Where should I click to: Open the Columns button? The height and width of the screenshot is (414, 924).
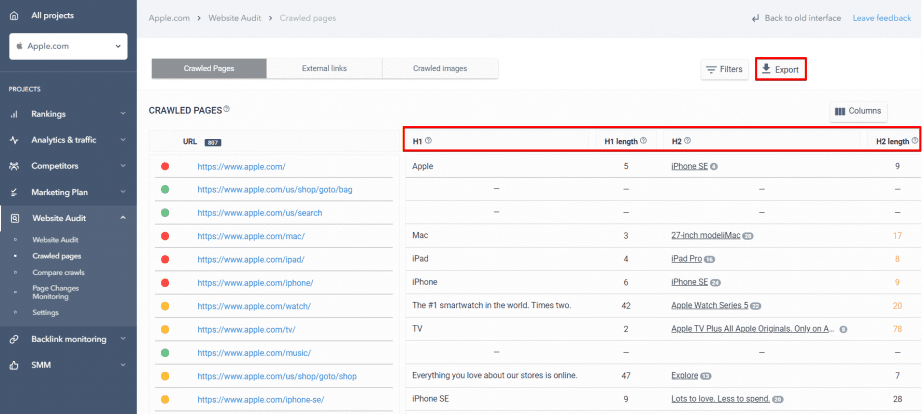tap(858, 111)
